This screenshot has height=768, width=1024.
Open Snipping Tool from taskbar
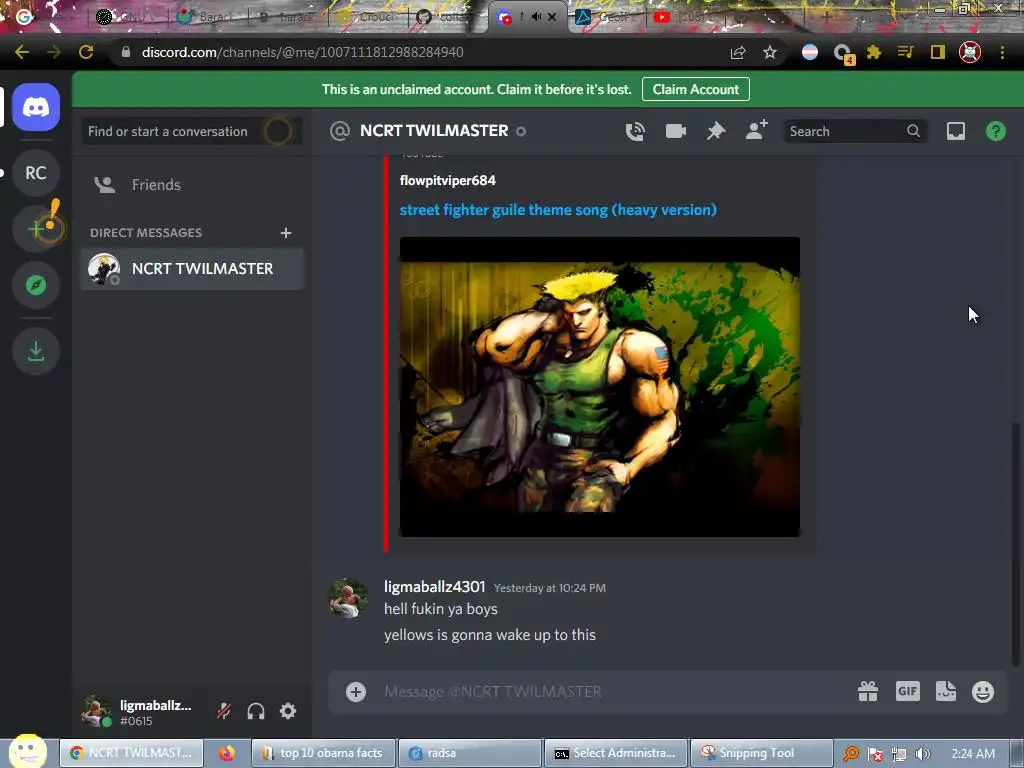click(761, 754)
